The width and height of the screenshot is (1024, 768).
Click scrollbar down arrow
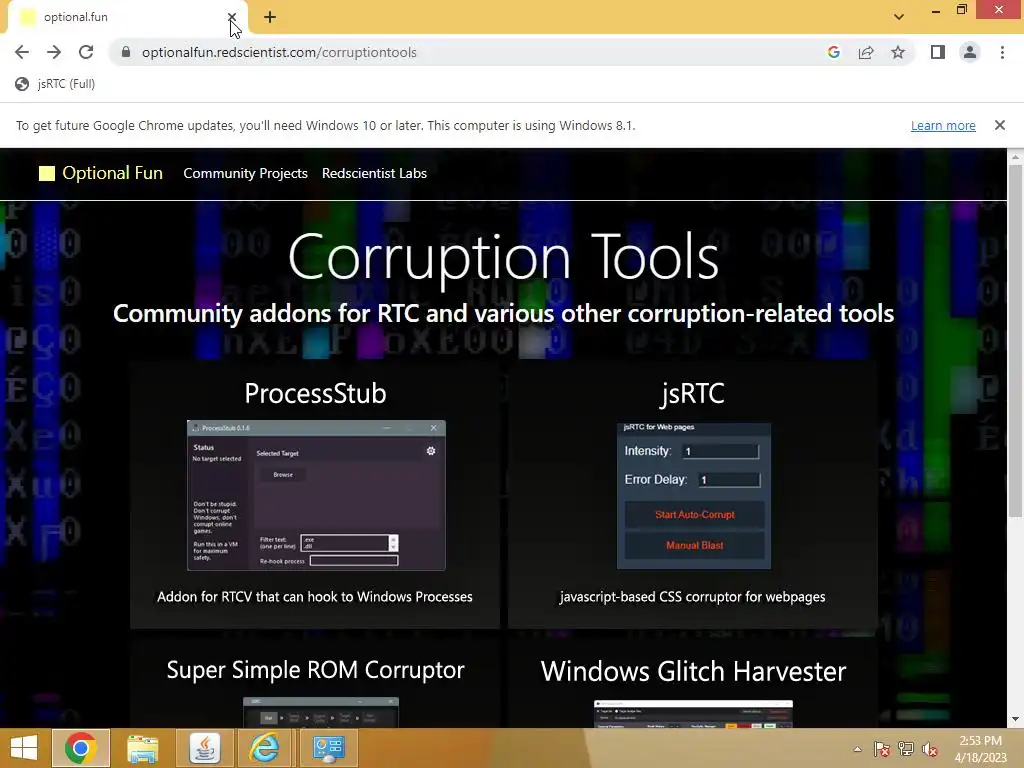(x=1016, y=719)
